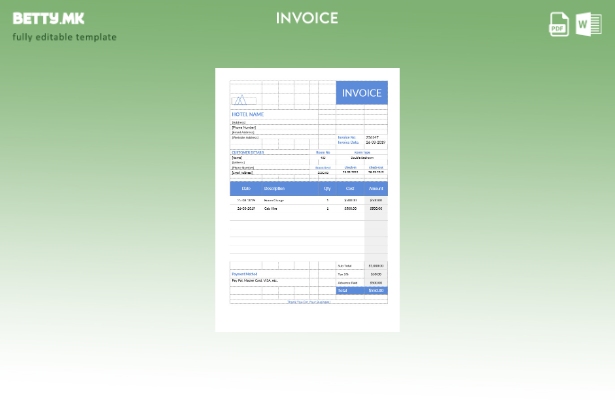Click the BETTY.MK logo
615x400 pixels.
coord(49,18)
